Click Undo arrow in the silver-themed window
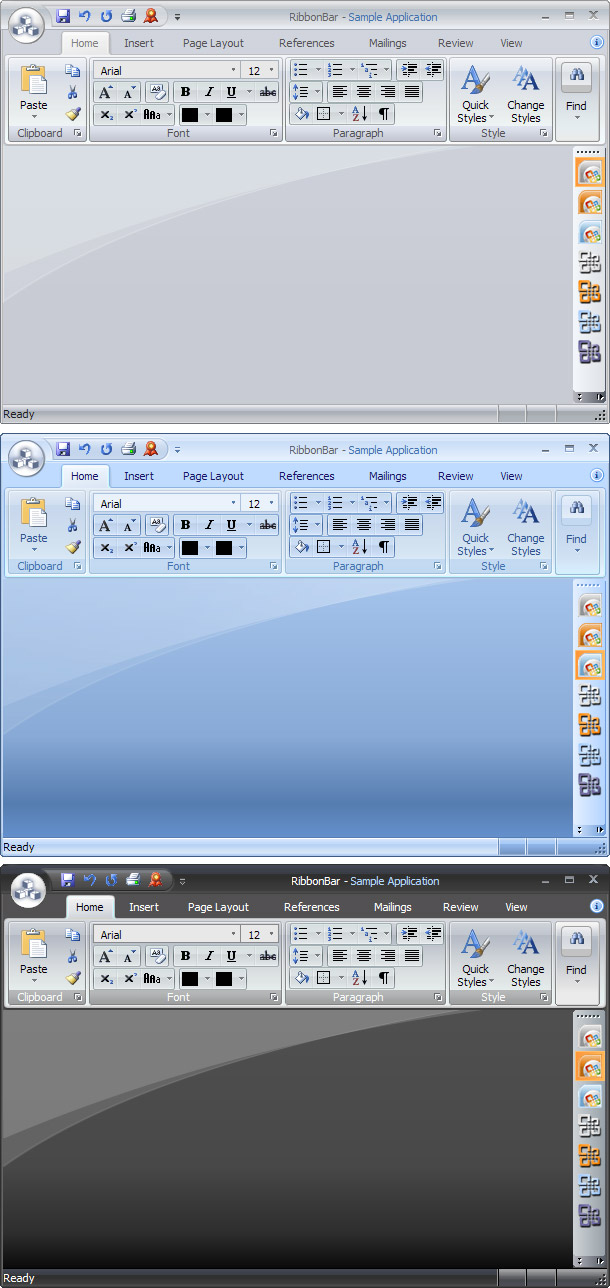Image resolution: width=610 pixels, height=1288 pixels. 84,16
